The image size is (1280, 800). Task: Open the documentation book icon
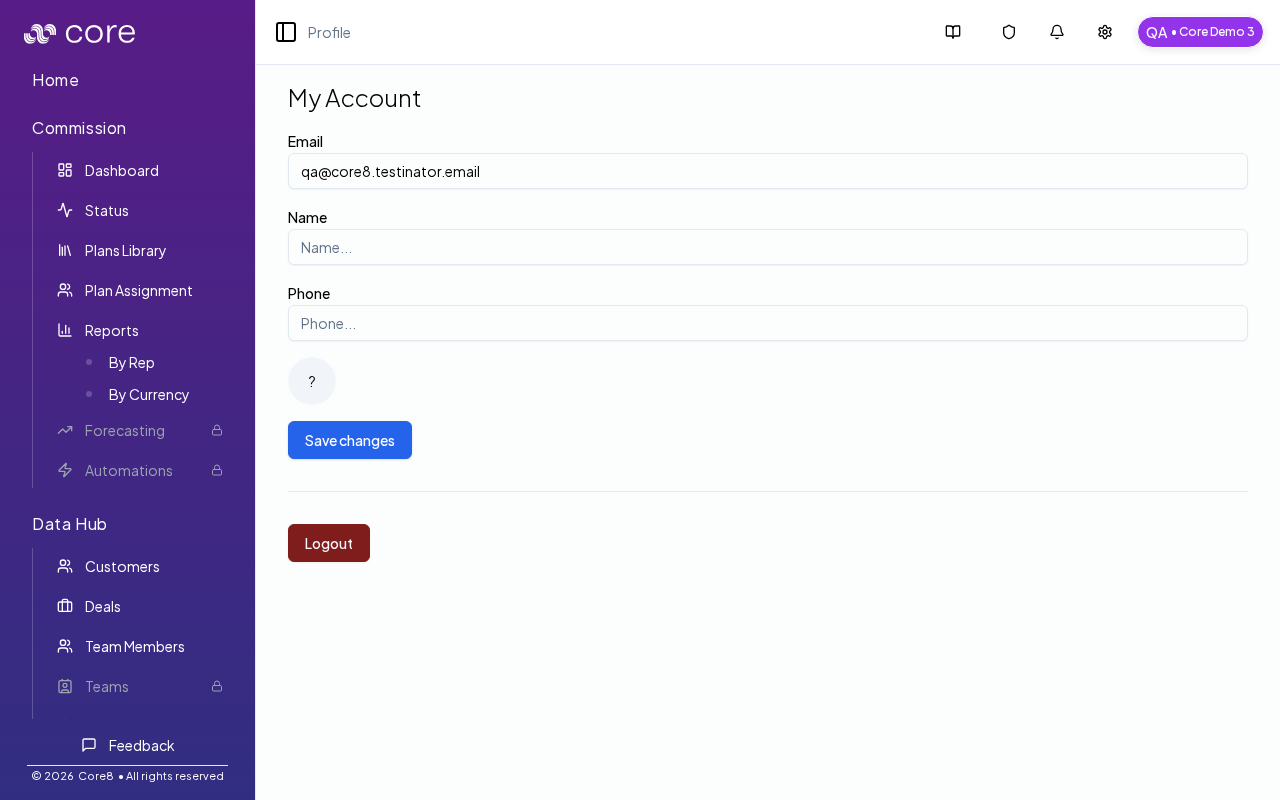click(x=952, y=32)
